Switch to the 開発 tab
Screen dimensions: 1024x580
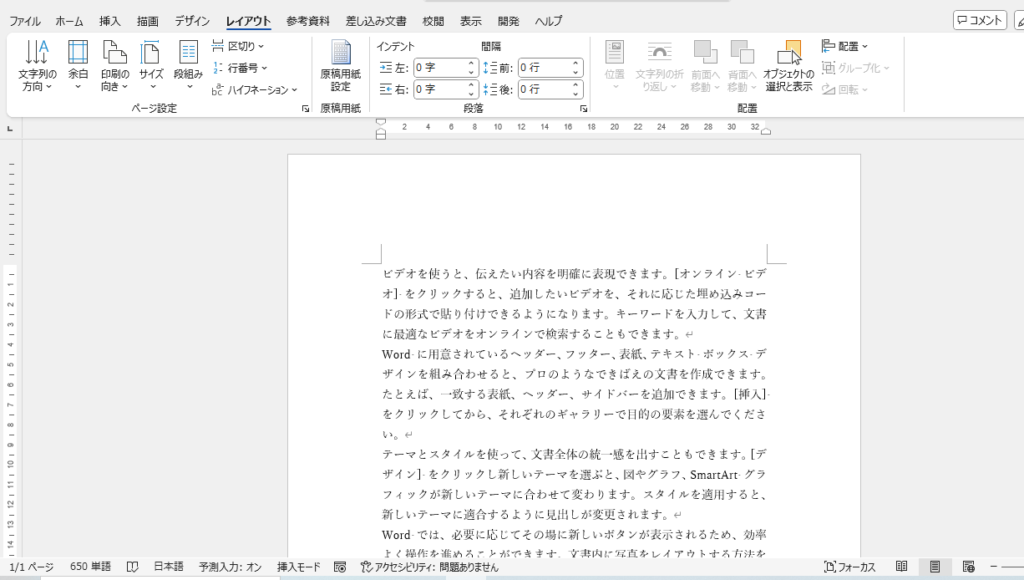coord(508,21)
